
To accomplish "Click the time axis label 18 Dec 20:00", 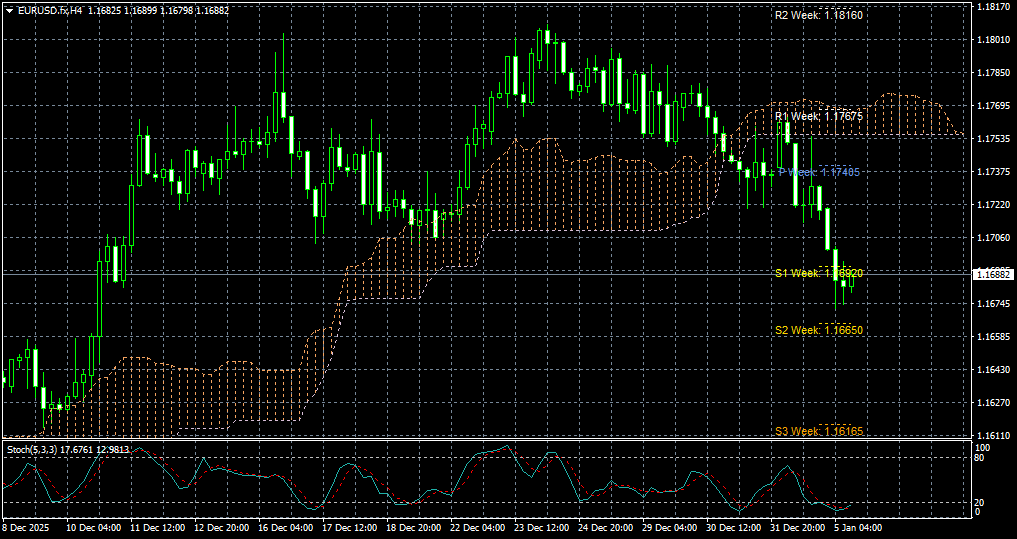I will (413, 529).
